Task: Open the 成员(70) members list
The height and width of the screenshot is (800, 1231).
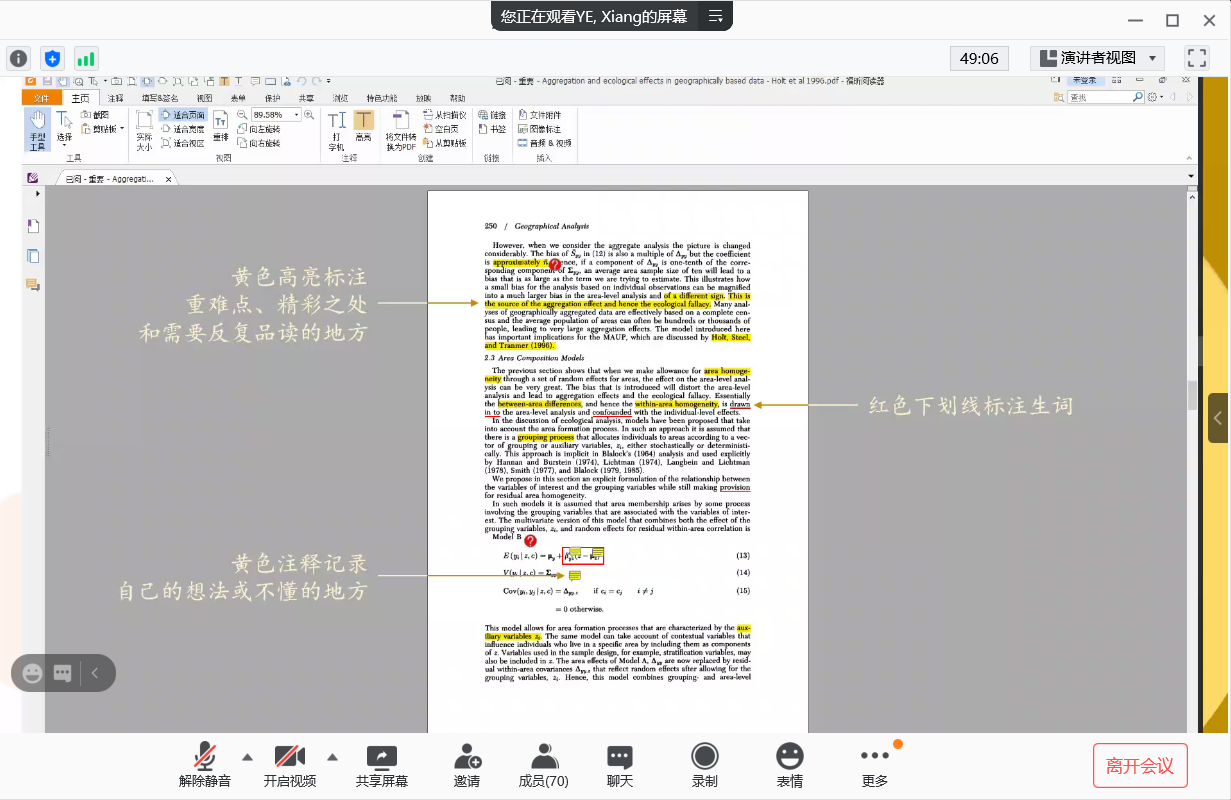Action: click(543, 757)
